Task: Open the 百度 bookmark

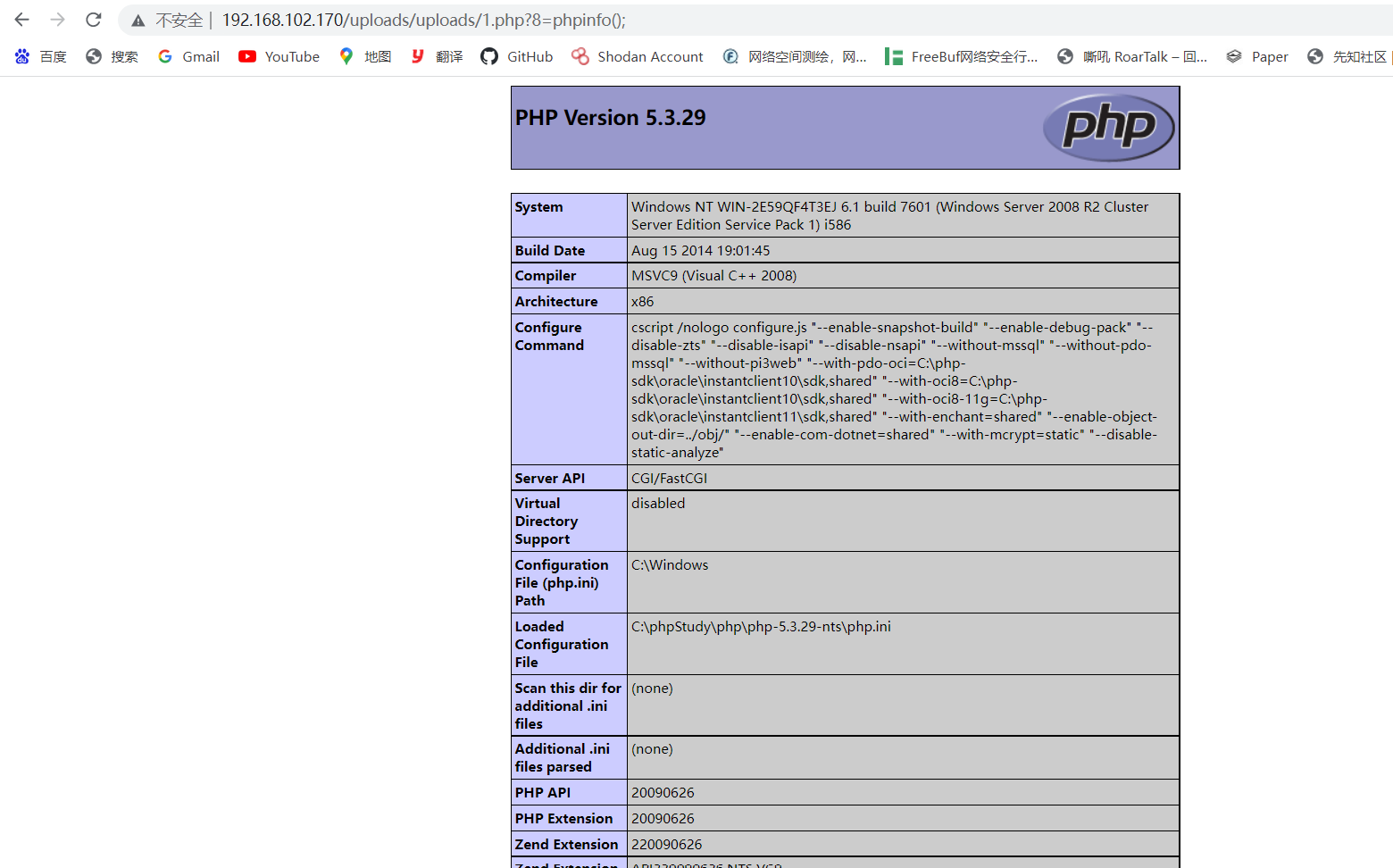Action: [41, 56]
